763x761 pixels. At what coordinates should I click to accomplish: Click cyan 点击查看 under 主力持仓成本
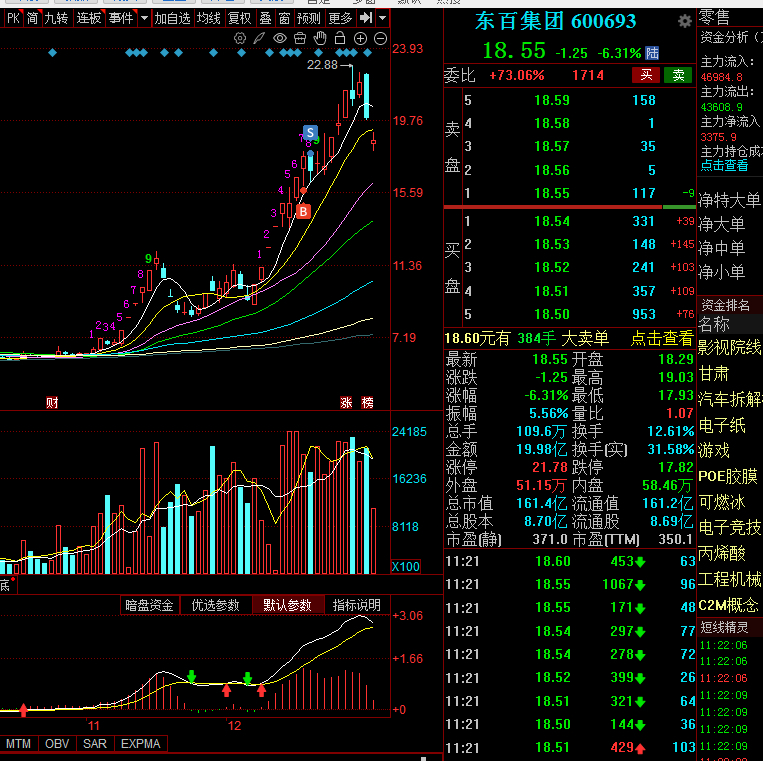point(724,165)
